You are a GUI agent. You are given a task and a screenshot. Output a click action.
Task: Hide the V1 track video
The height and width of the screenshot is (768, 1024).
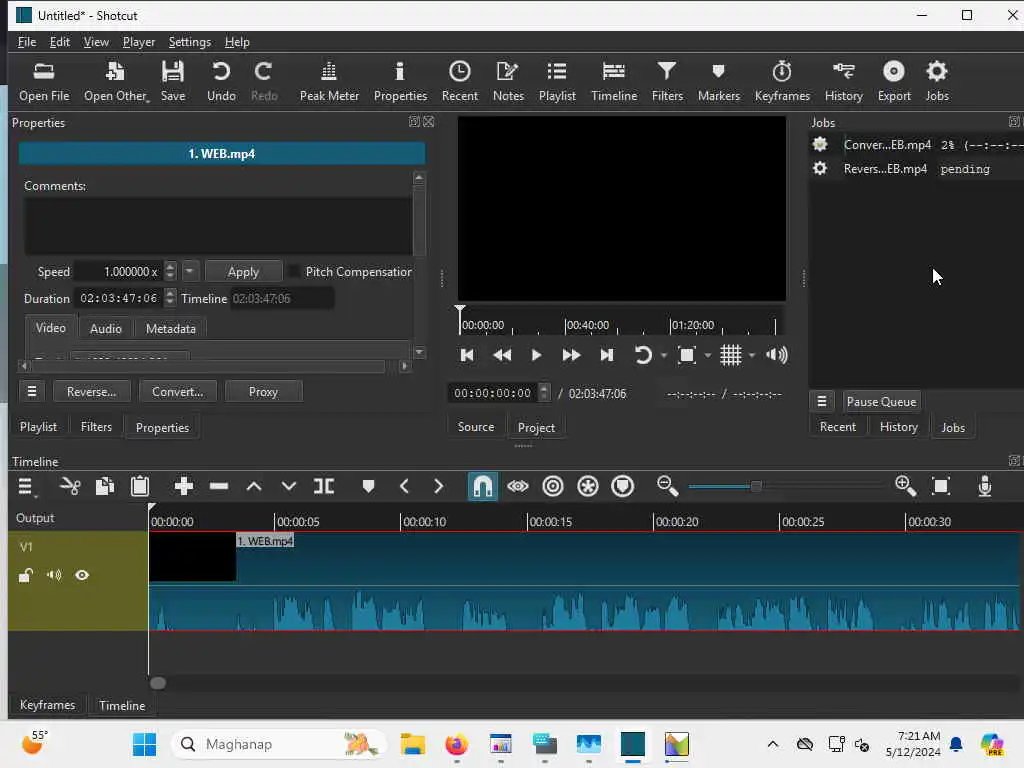coord(82,575)
